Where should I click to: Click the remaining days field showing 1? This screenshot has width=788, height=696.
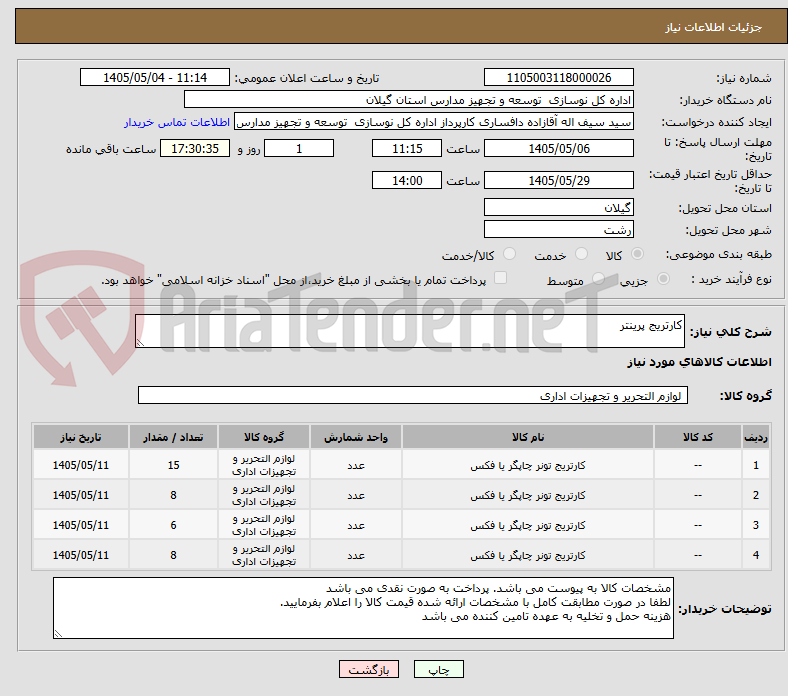coord(299,149)
